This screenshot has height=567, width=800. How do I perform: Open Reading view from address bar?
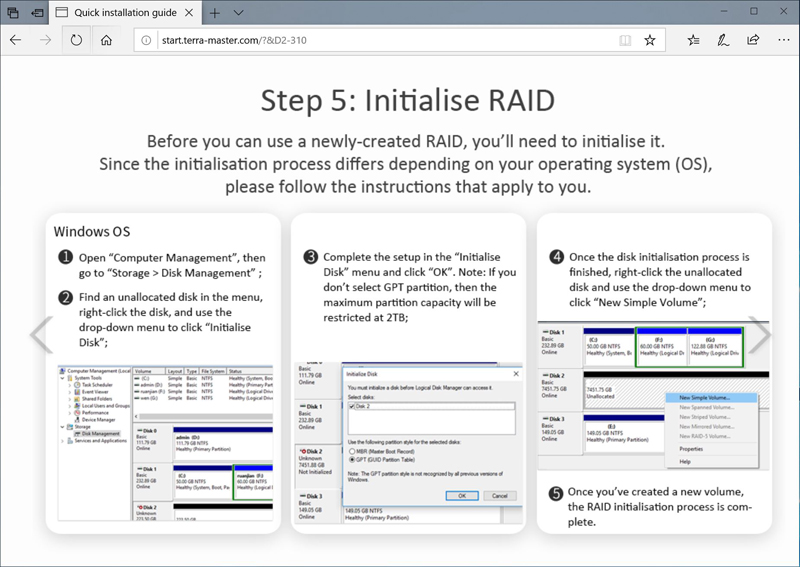tap(624, 40)
